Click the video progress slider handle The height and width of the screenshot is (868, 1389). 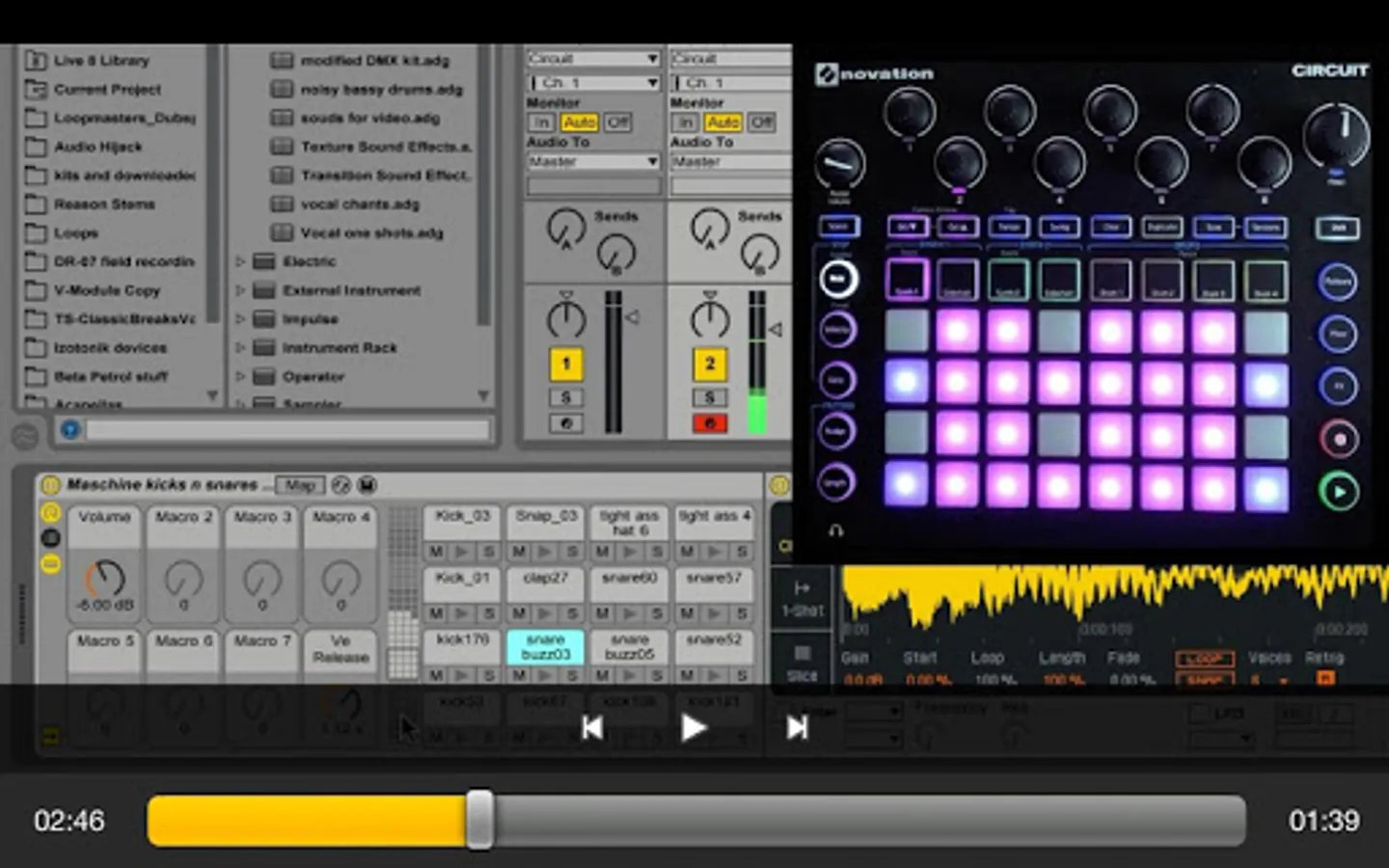coord(479,821)
